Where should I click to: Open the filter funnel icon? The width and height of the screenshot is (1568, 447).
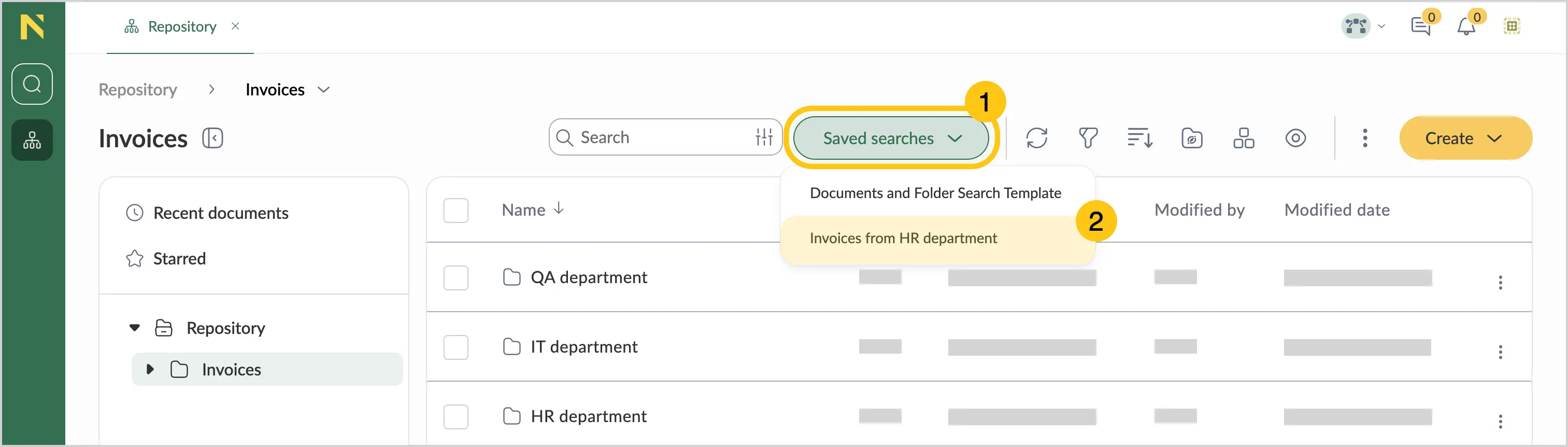(1088, 138)
